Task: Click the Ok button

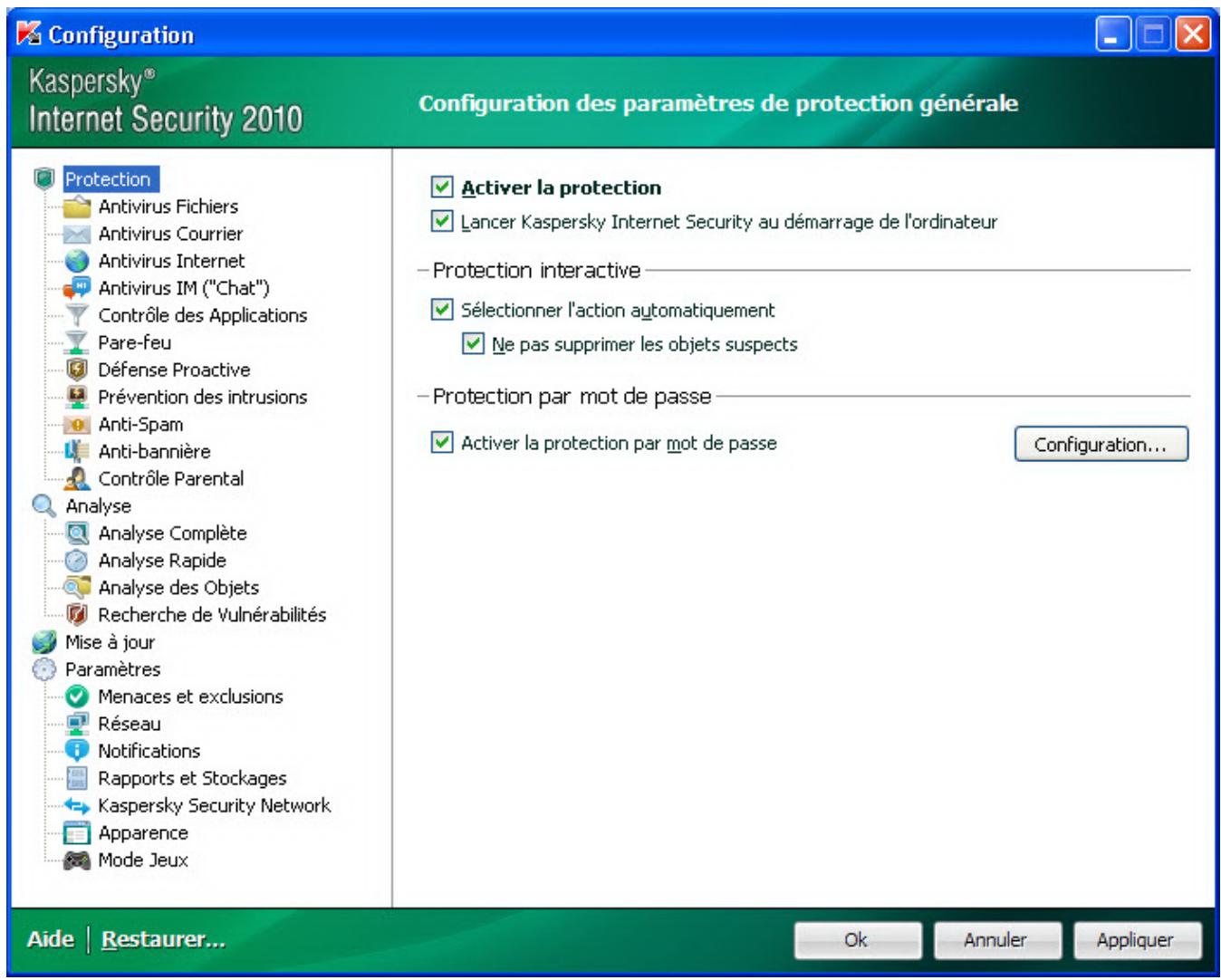Action: pos(858,940)
